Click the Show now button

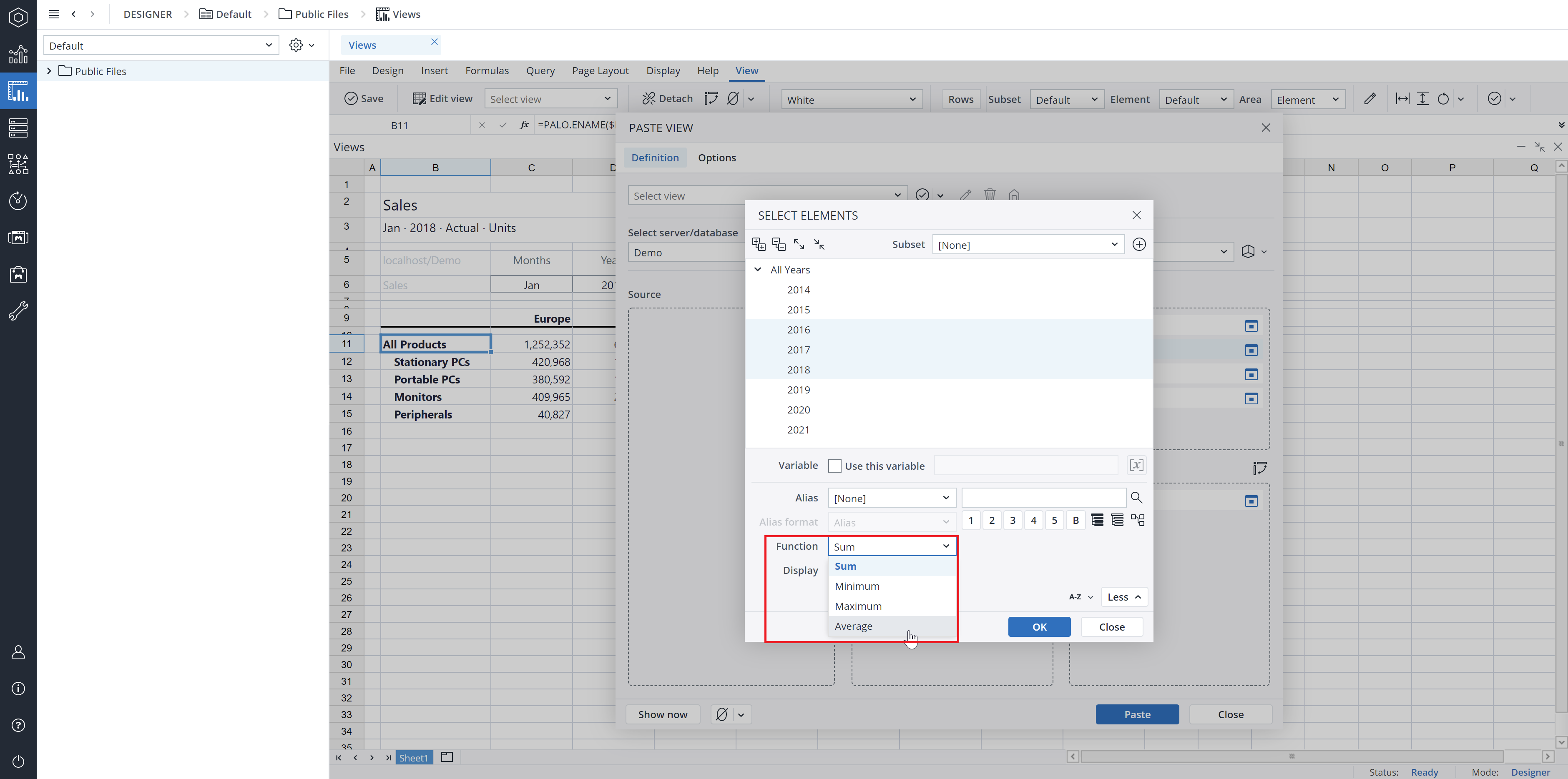(662, 714)
